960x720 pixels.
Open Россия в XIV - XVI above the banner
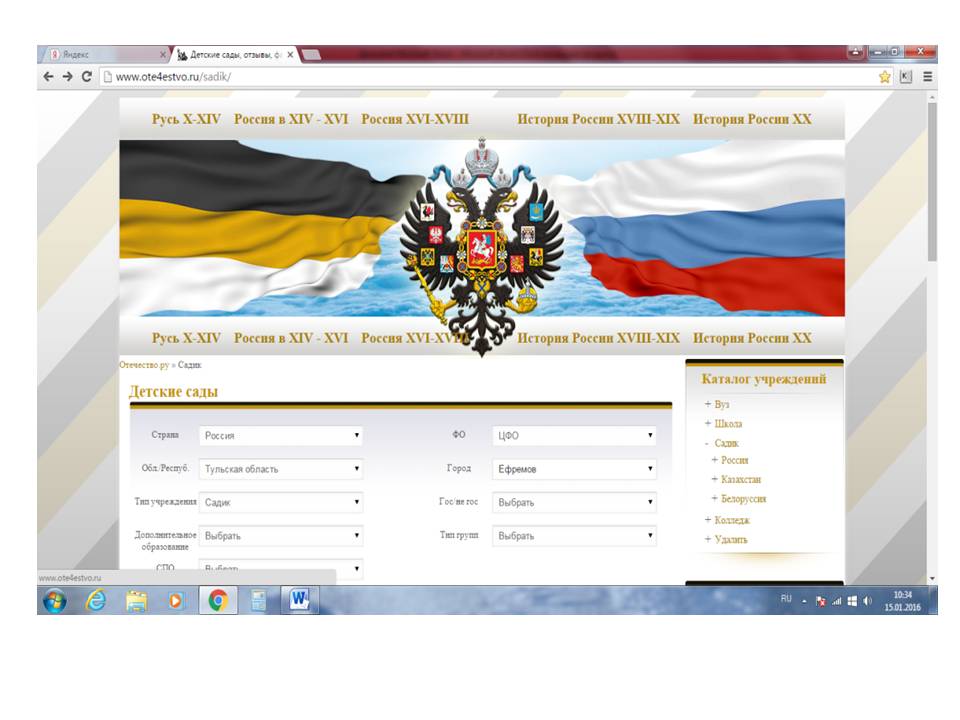[x=291, y=119]
